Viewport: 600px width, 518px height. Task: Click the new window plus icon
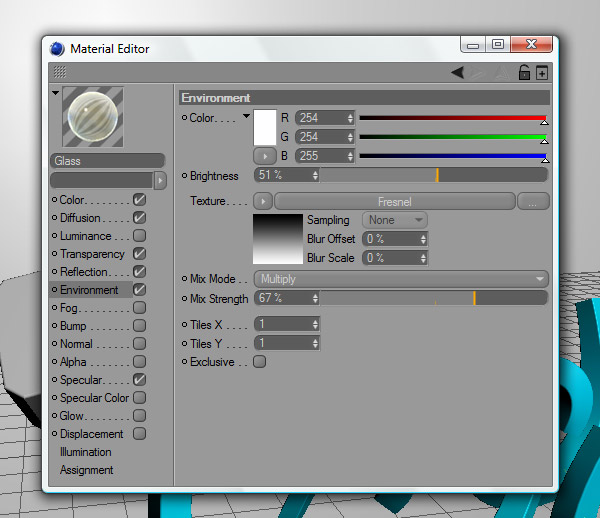coord(542,73)
